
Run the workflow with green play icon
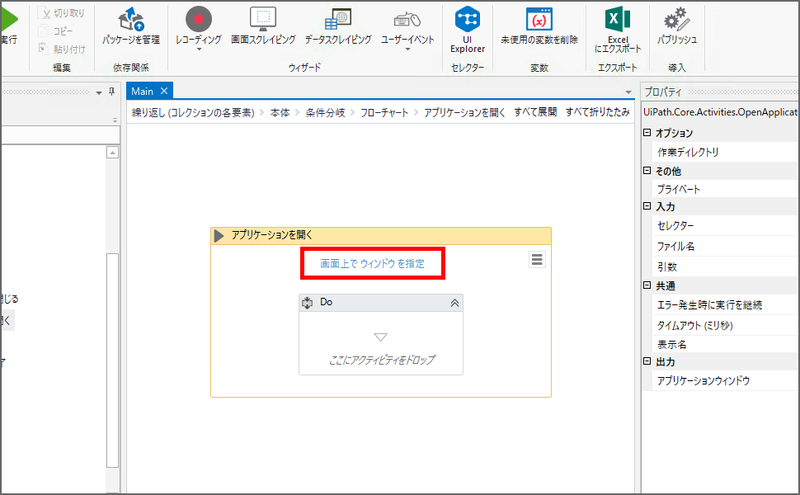coord(9,19)
